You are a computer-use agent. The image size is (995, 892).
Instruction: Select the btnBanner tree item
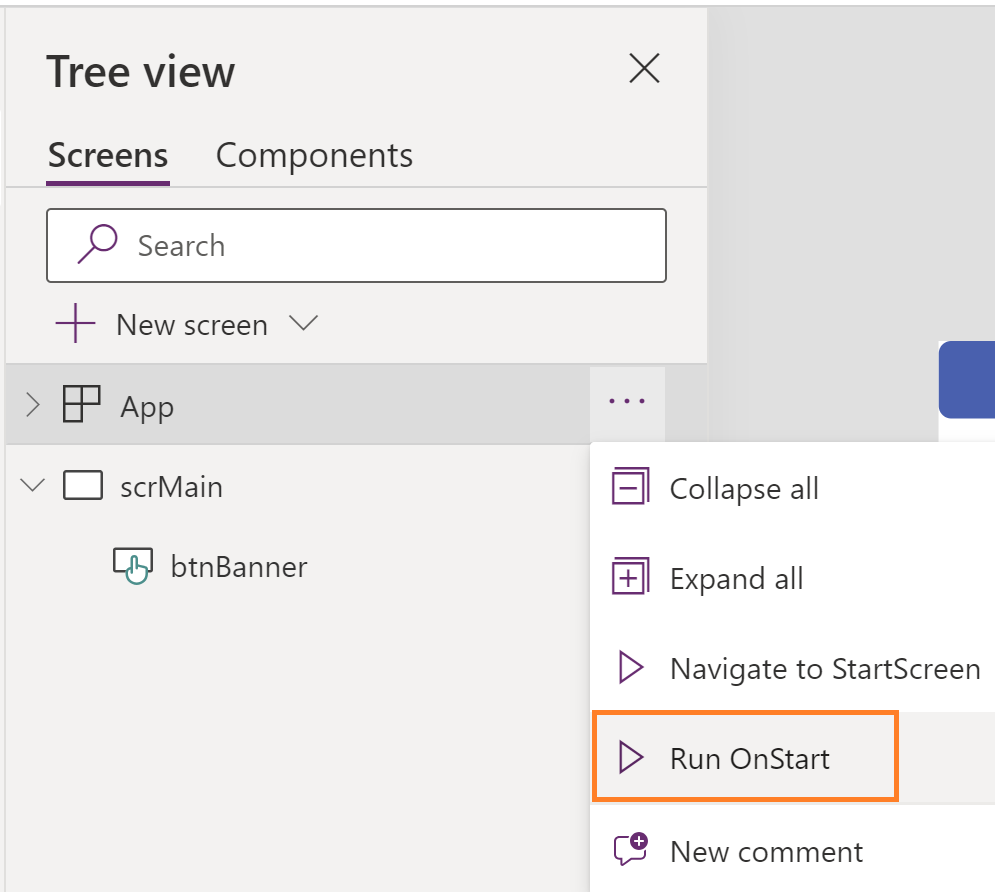pyautogui.click(x=238, y=568)
